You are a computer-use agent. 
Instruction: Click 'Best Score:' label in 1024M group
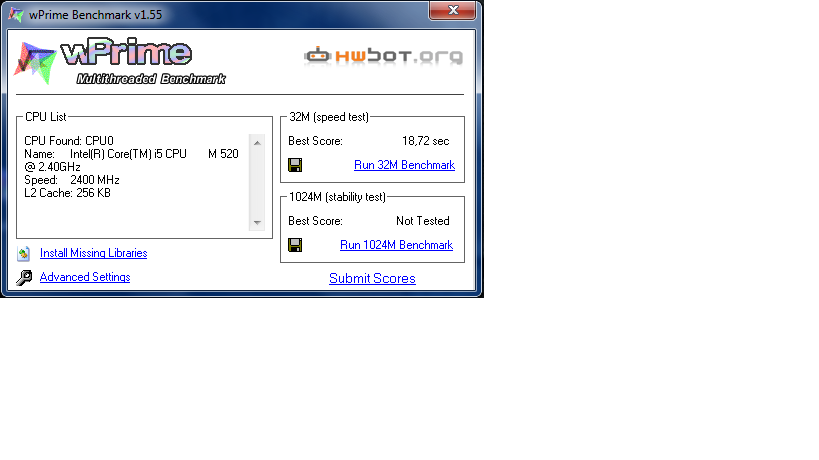click(315, 221)
